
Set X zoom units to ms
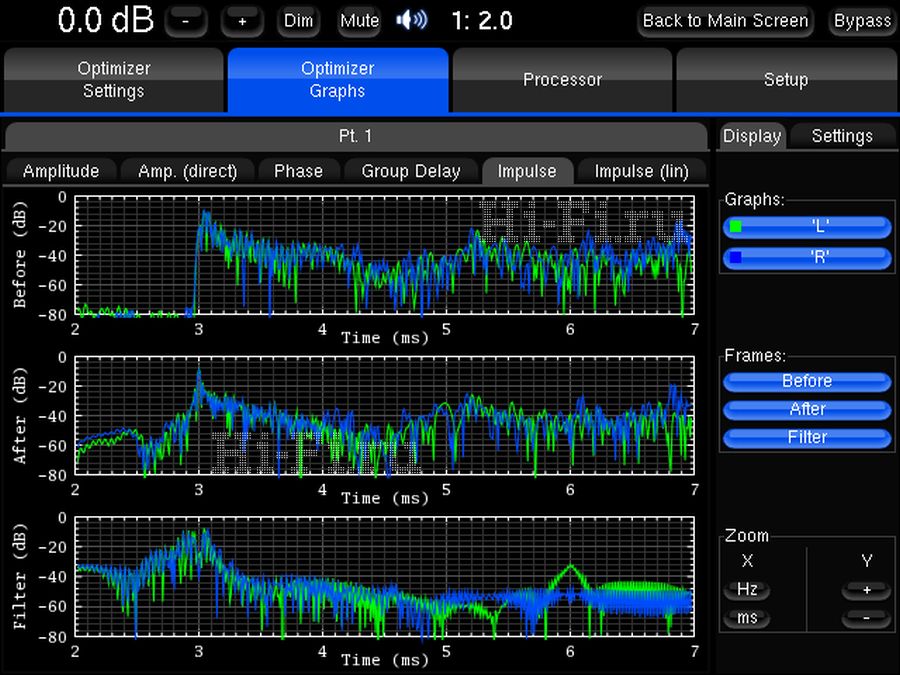[747, 618]
